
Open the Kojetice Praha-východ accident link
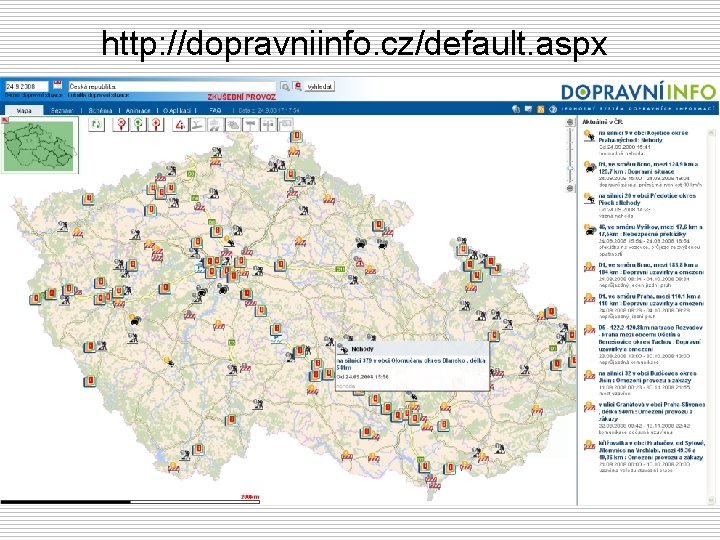[643, 136]
